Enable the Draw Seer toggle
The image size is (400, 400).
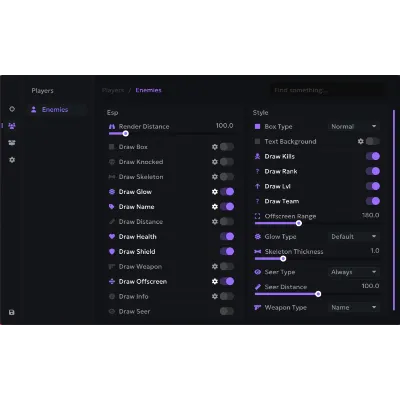click(227, 311)
